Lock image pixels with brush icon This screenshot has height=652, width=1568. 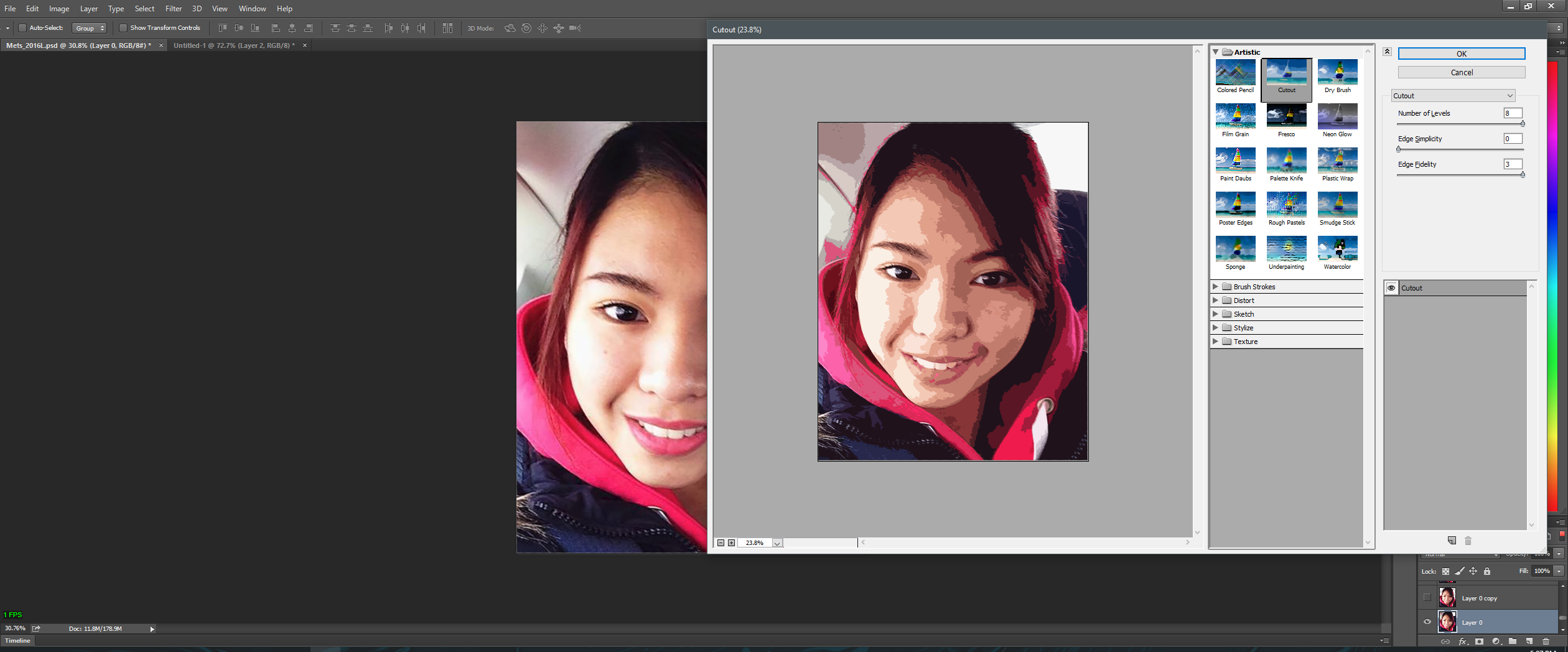1460,571
